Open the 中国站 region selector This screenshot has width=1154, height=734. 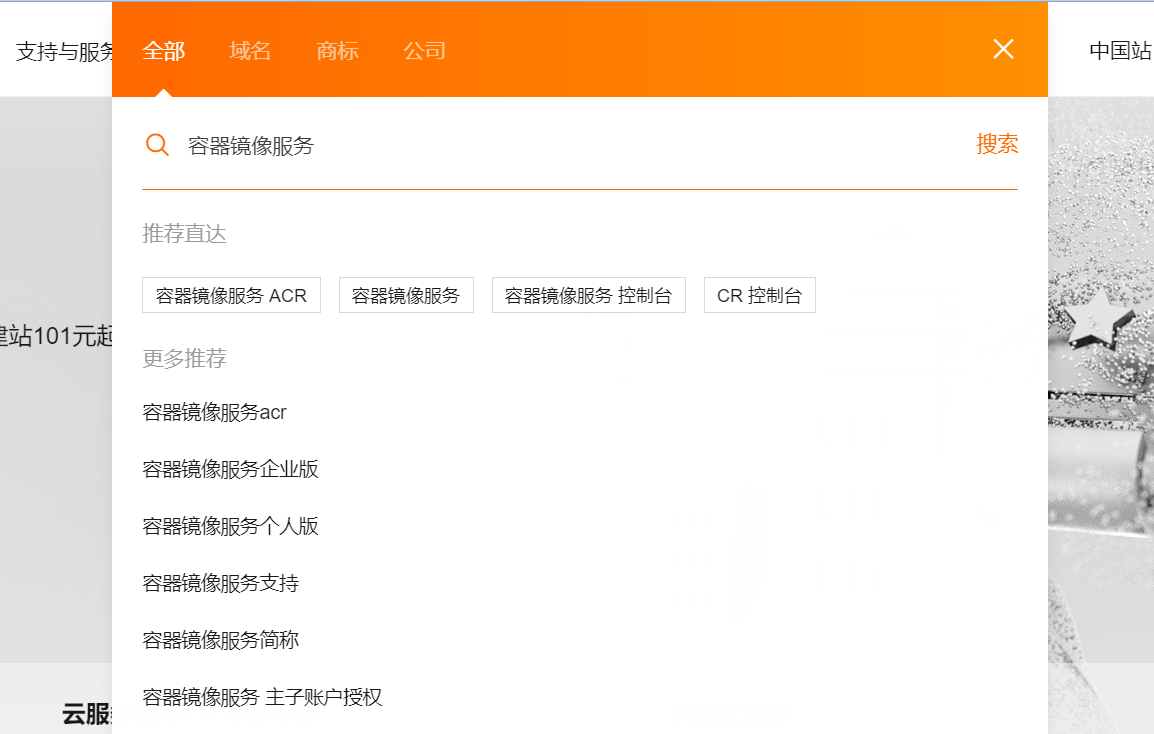1121,51
